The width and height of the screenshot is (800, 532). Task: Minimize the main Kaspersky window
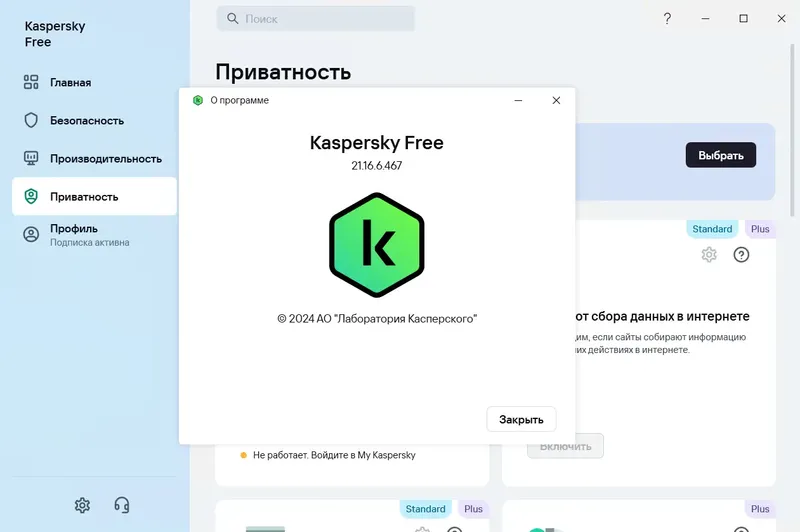click(705, 18)
